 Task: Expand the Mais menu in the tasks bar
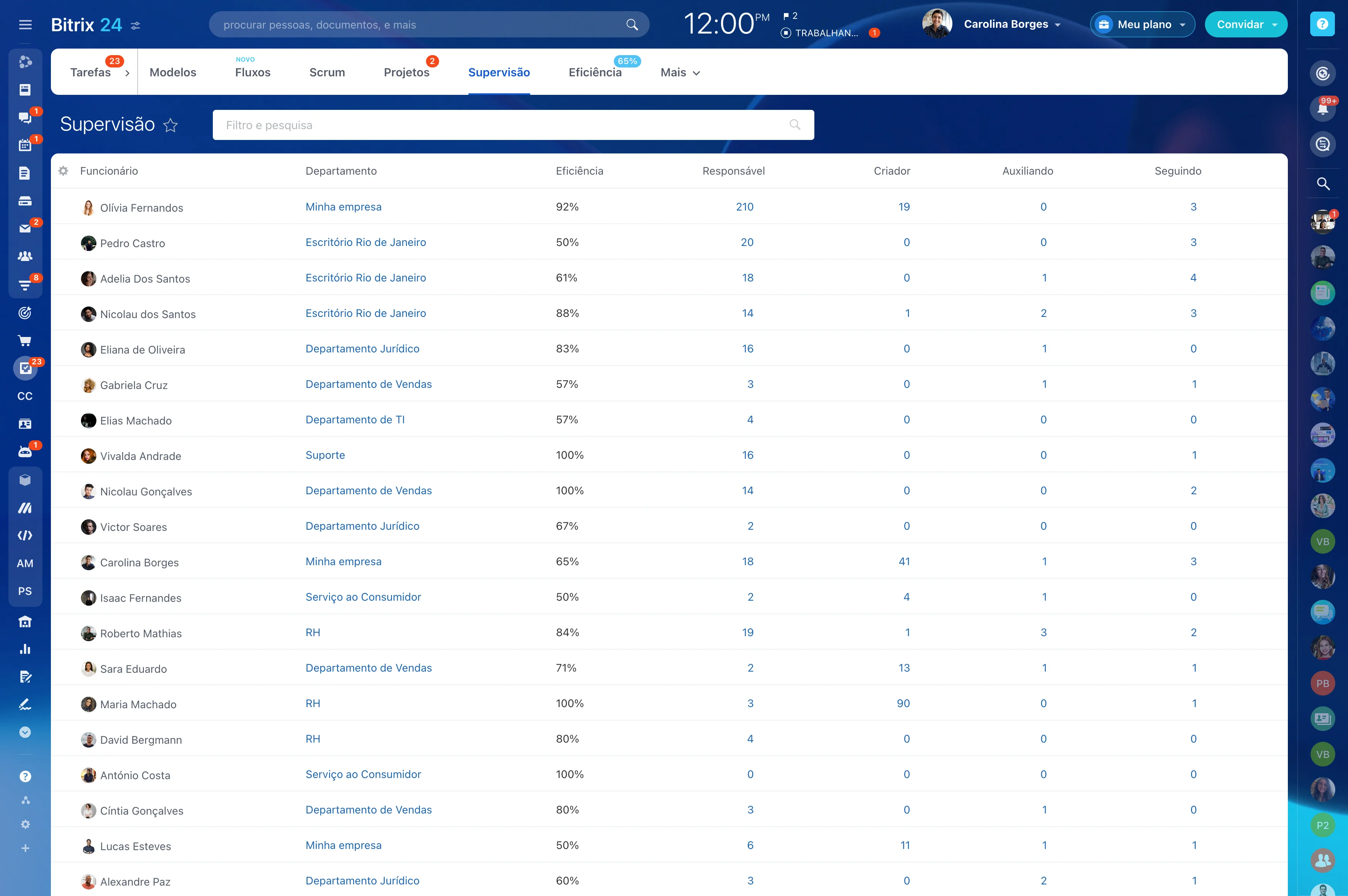tap(679, 72)
